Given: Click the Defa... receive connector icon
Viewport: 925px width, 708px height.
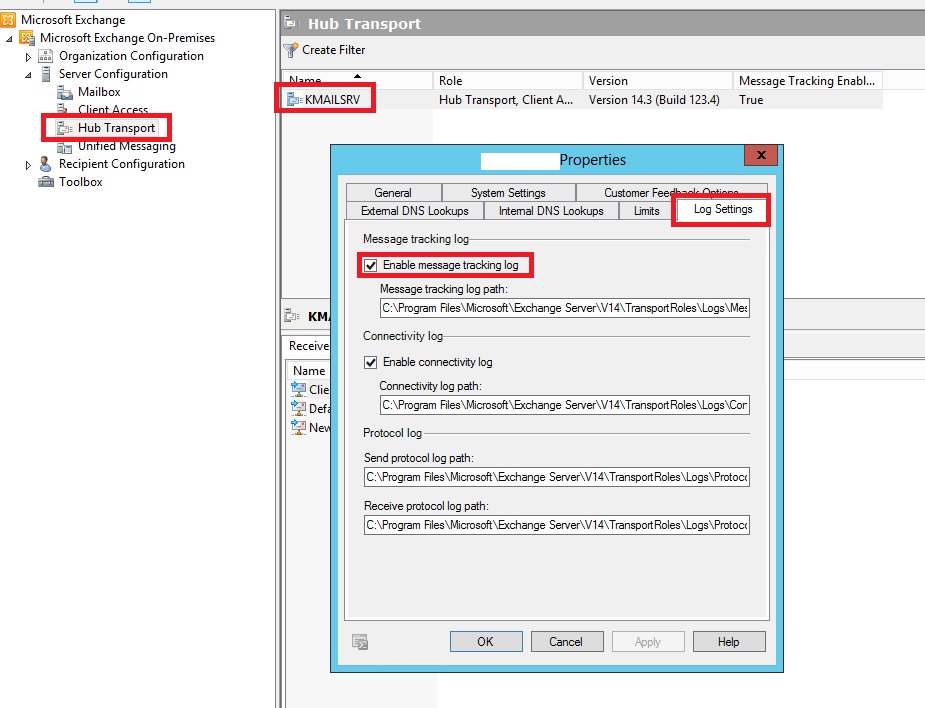Looking at the screenshot, I should 299,408.
